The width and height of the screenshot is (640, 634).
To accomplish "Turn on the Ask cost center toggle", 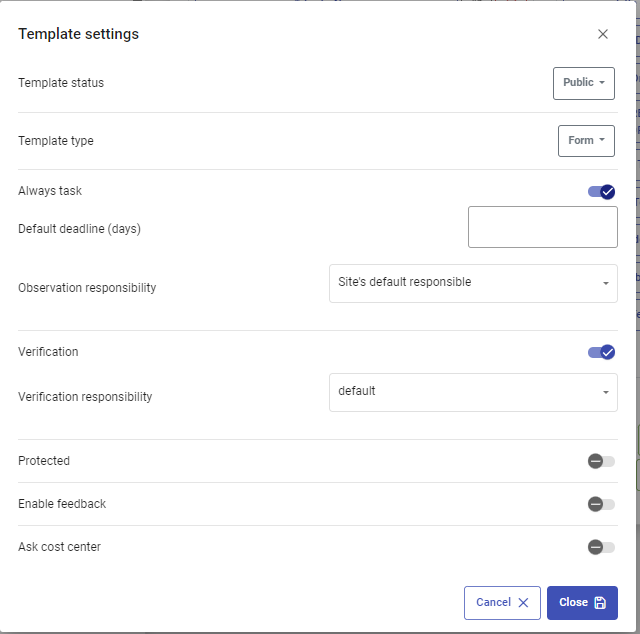I will tap(601, 547).
